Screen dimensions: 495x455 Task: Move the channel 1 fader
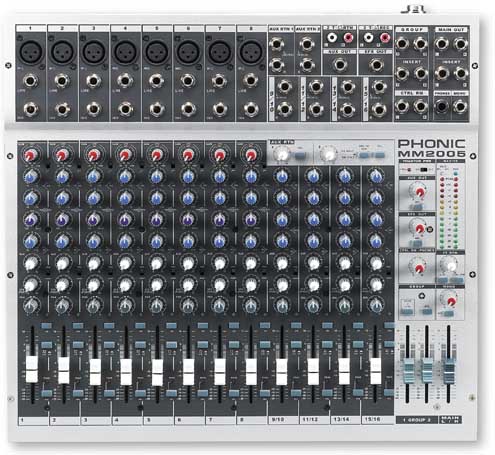click(x=32, y=369)
